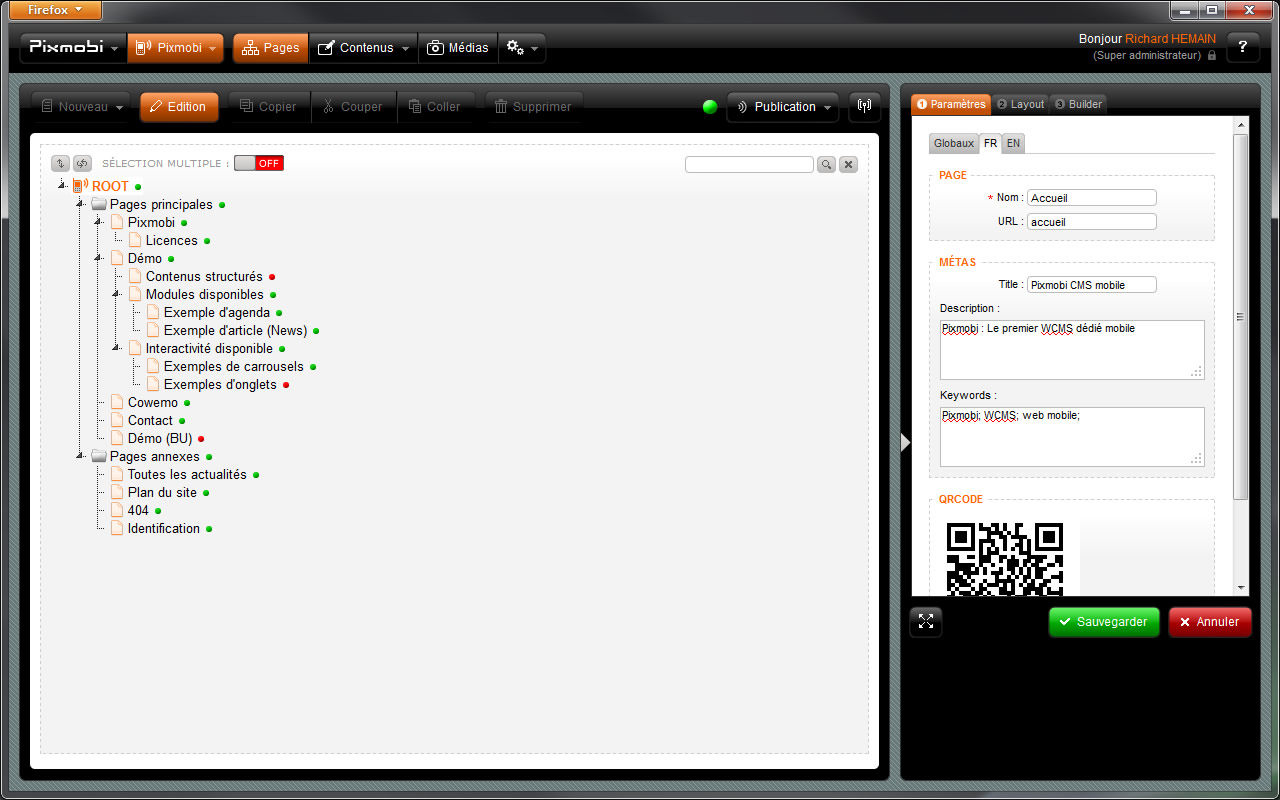This screenshot has width=1280, height=800.
Task: Click the broadcast antenna icon beside Publication
Action: (864, 106)
